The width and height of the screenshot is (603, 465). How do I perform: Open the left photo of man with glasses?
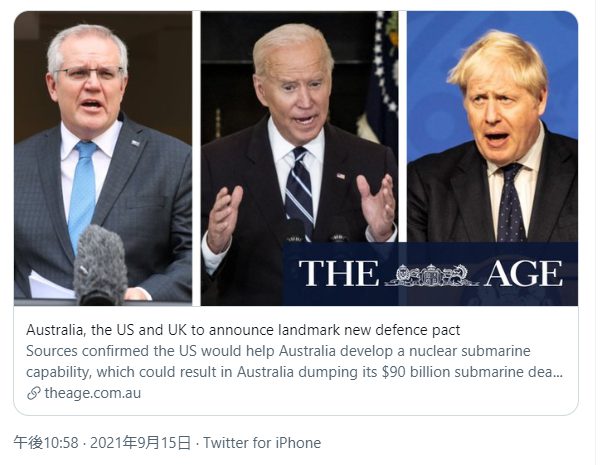[103, 158]
